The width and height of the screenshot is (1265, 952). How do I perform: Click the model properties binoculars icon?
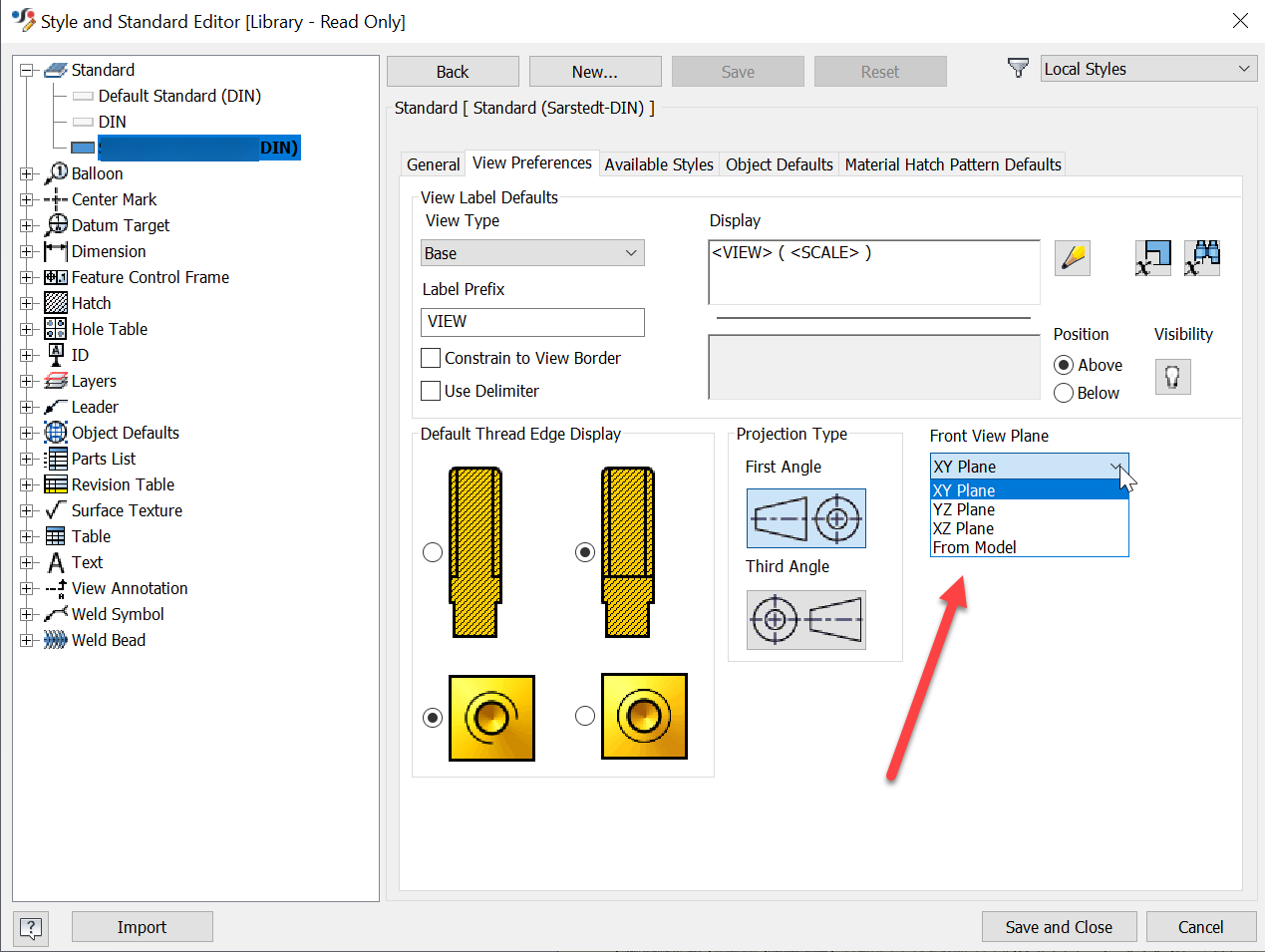tap(1202, 257)
